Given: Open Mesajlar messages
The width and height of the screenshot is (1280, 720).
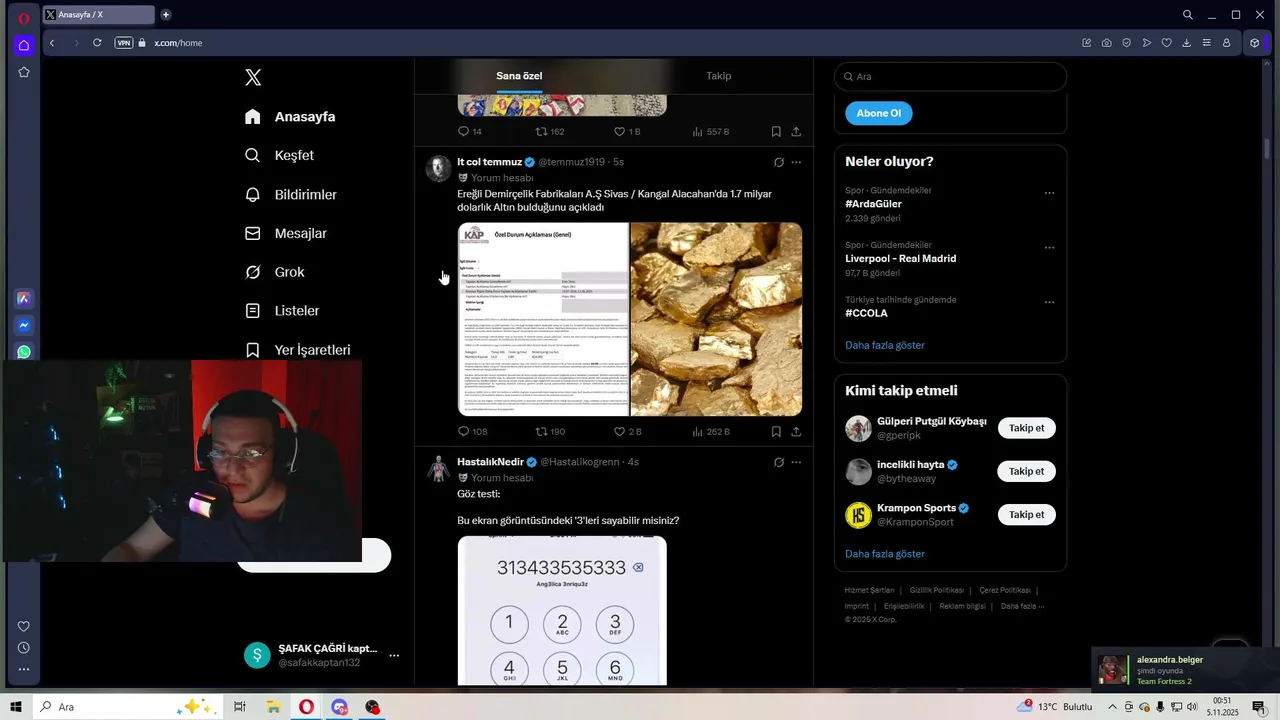Looking at the screenshot, I should click(x=286, y=234).
